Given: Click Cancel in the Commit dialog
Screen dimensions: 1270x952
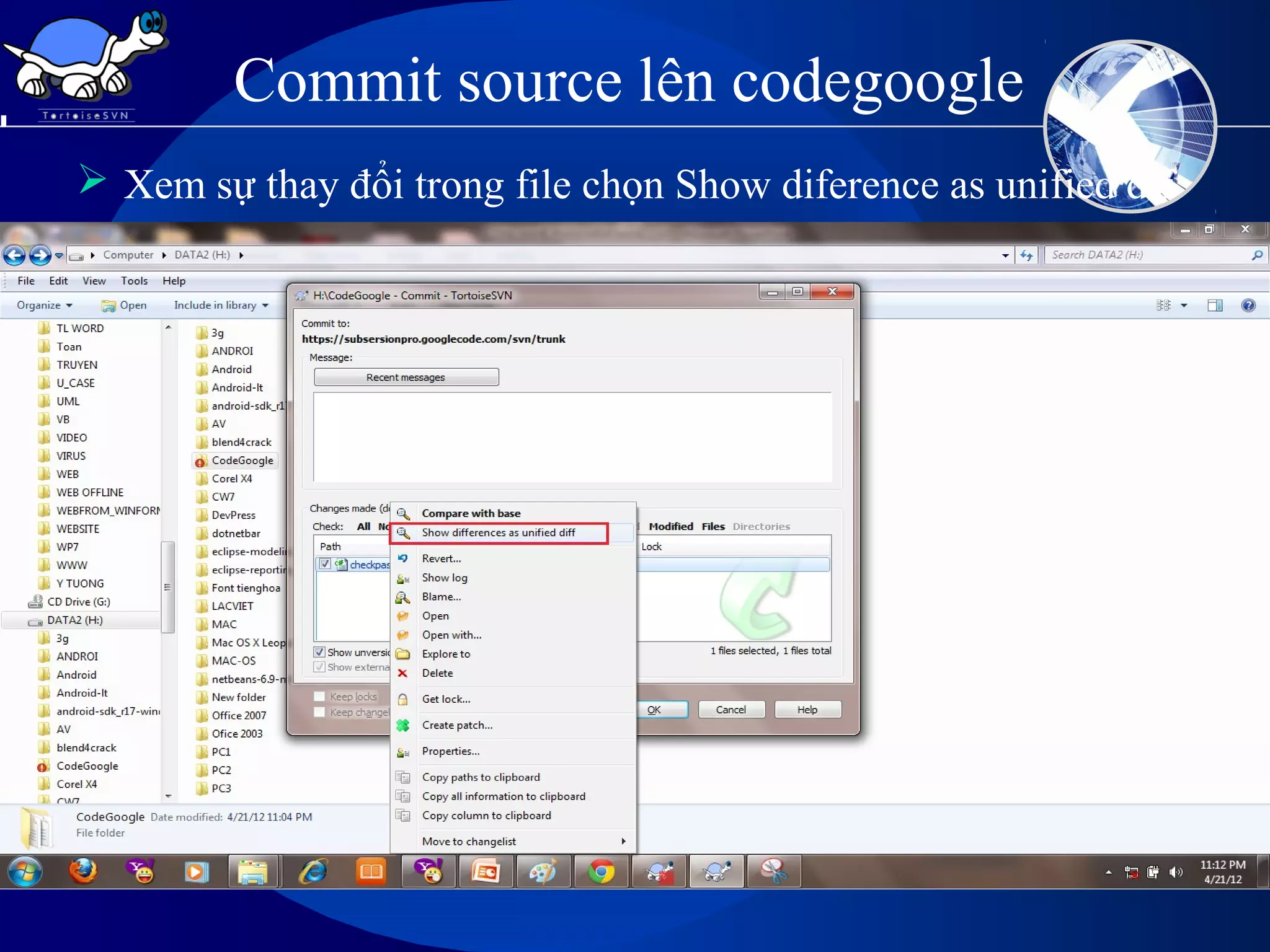Looking at the screenshot, I should (731, 710).
